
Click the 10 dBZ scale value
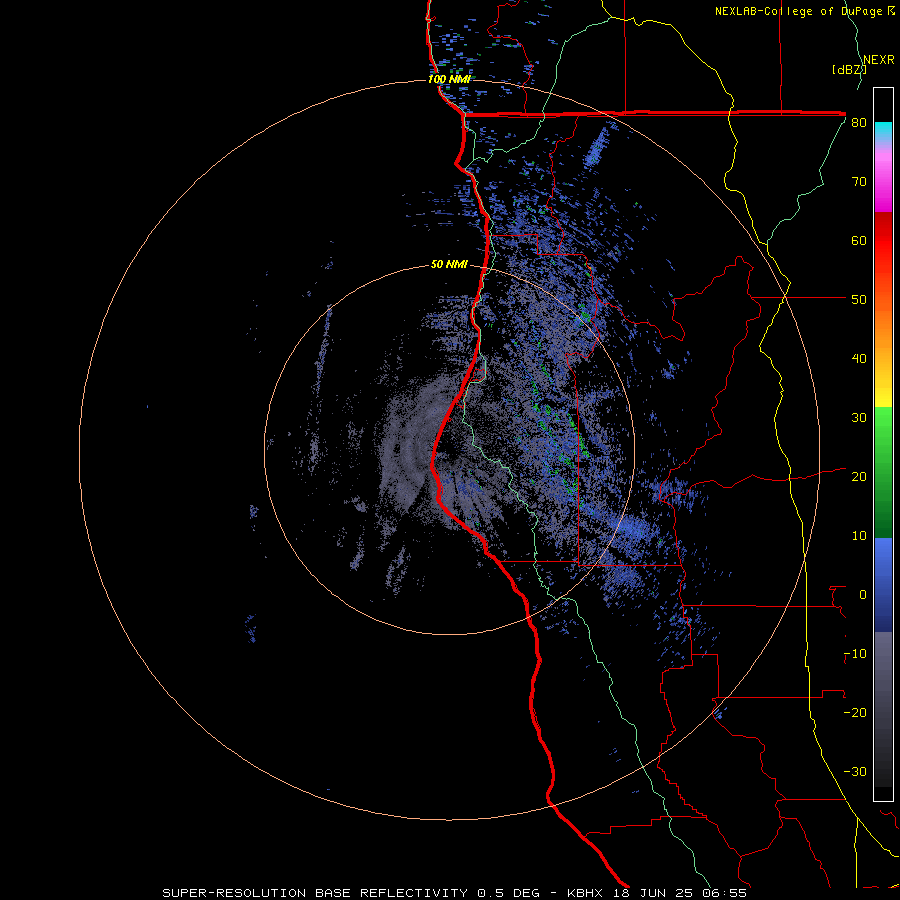click(859, 536)
